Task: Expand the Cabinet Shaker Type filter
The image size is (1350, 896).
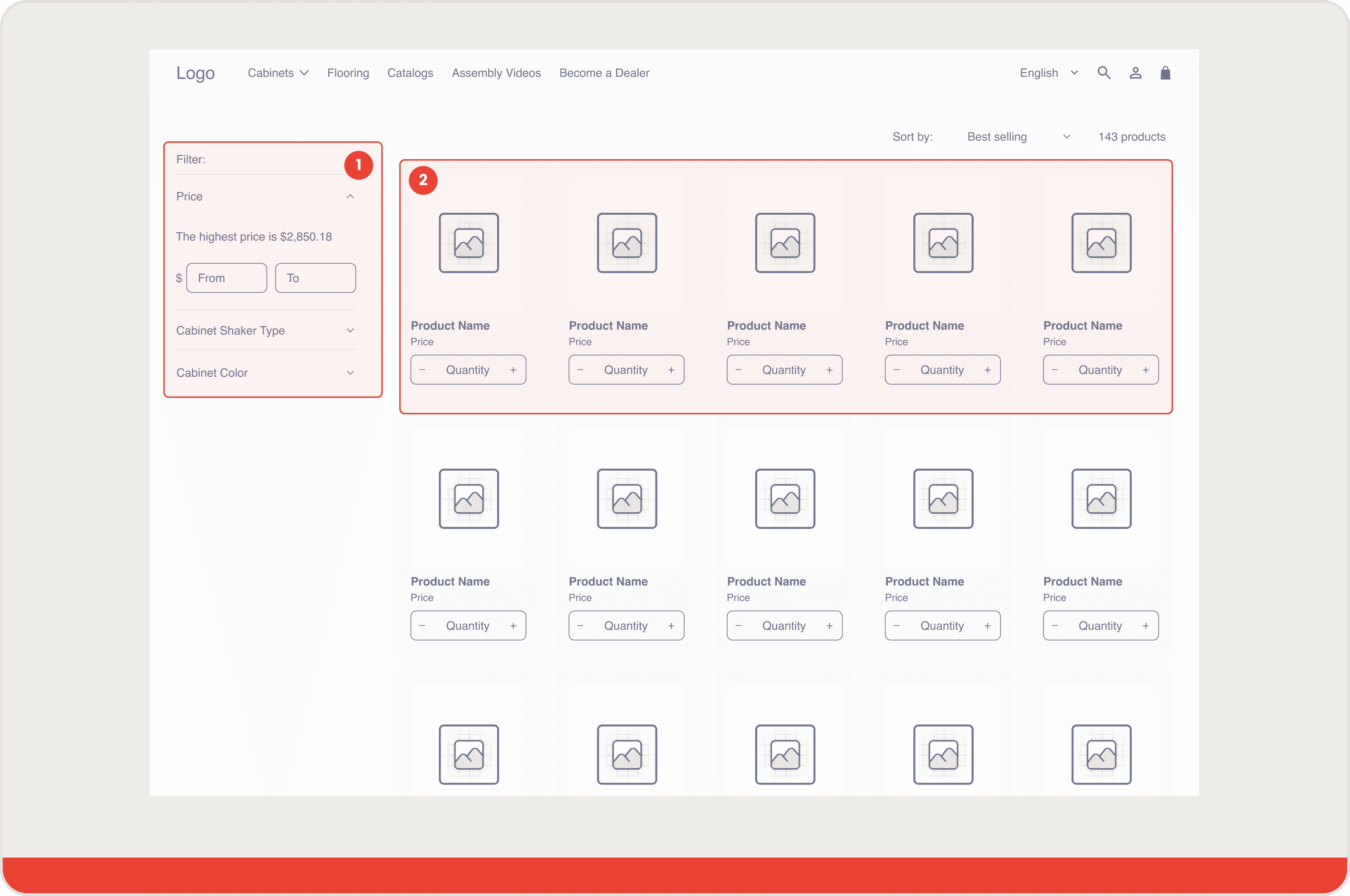Action: [x=350, y=330]
